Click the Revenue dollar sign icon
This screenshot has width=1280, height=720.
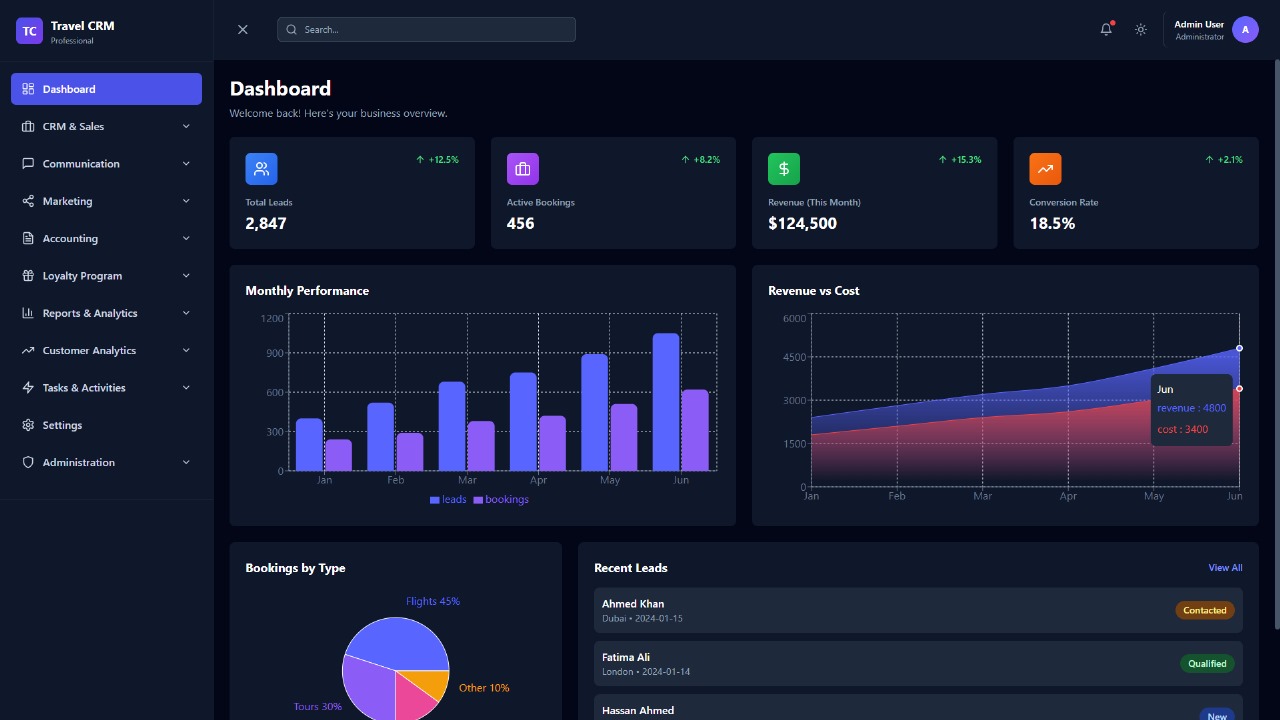784,168
